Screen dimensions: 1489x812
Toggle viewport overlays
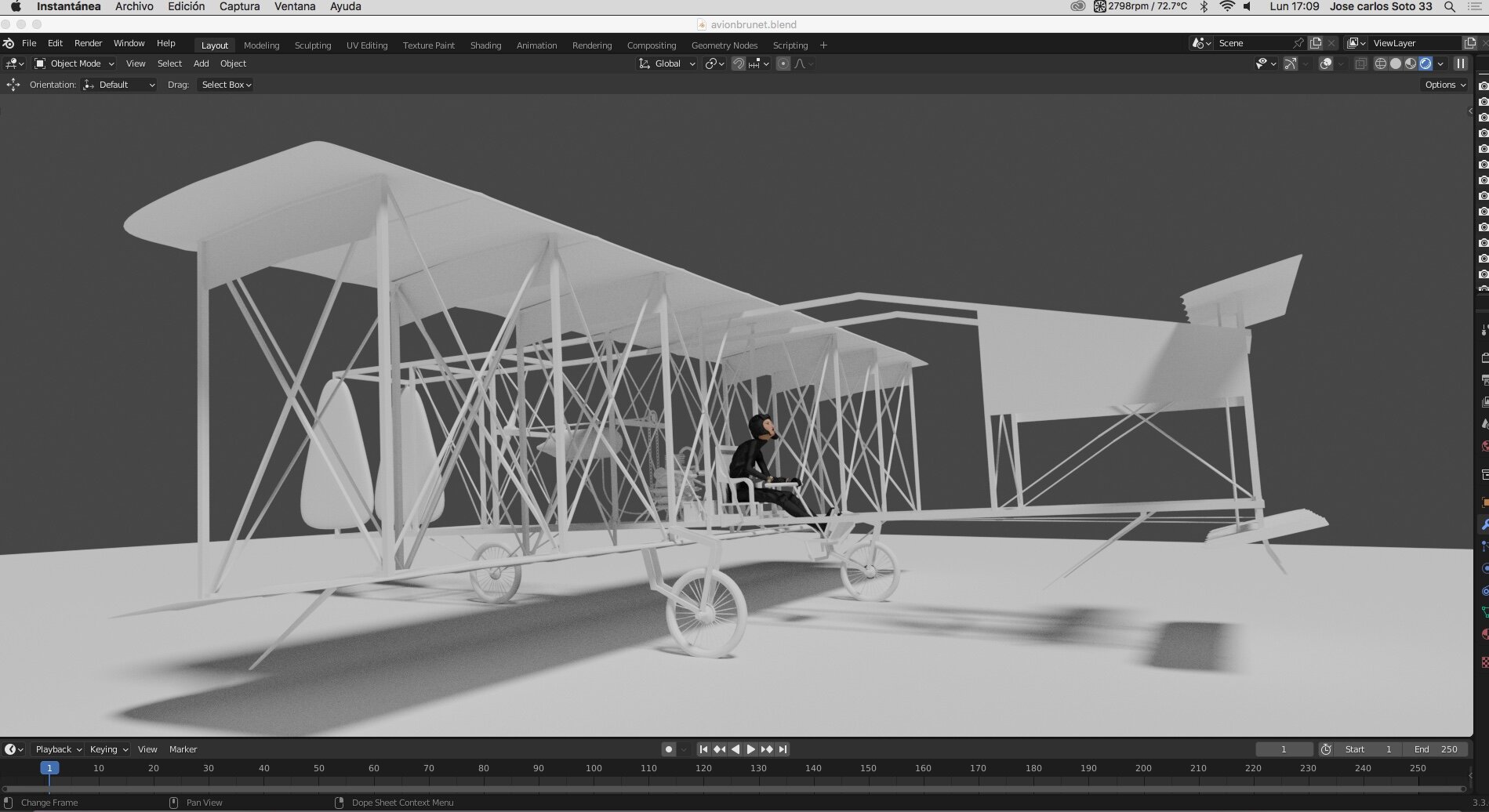pyautogui.click(x=1326, y=63)
